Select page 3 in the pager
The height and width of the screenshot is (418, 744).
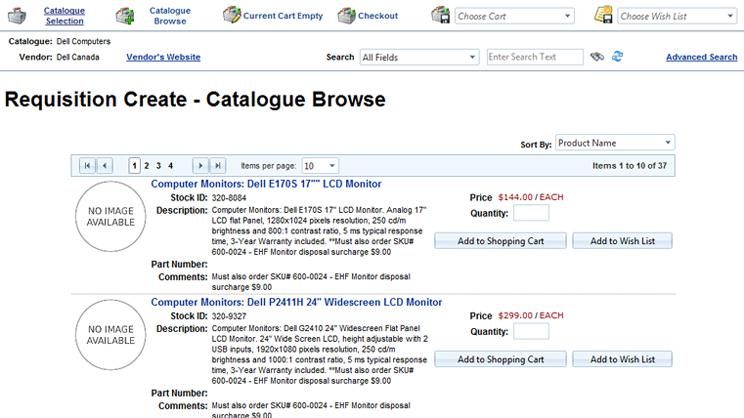click(x=158, y=165)
